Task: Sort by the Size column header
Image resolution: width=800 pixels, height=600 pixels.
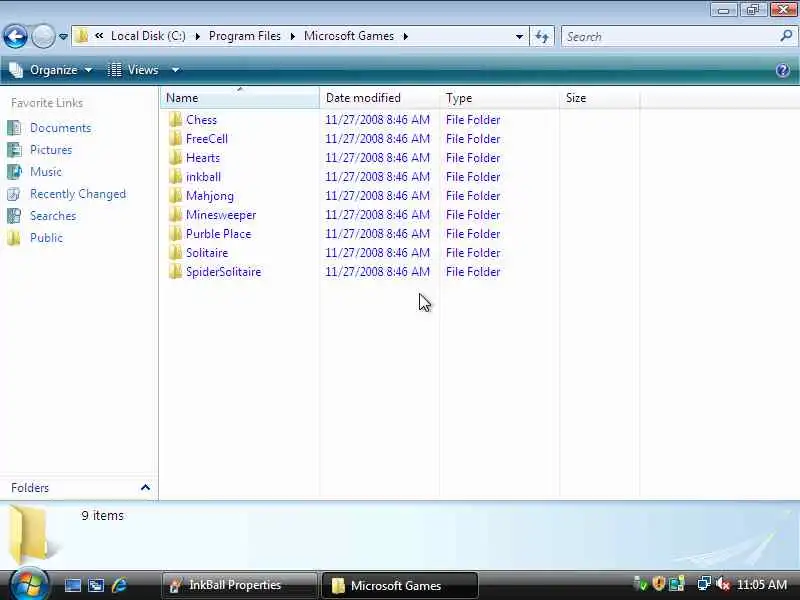Action: (x=599, y=98)
